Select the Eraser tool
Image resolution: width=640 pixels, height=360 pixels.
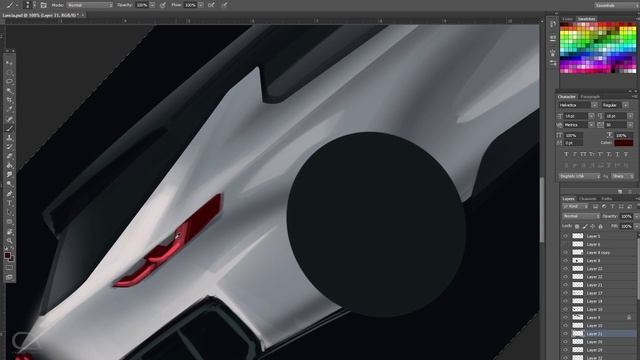tap(9, 156)
